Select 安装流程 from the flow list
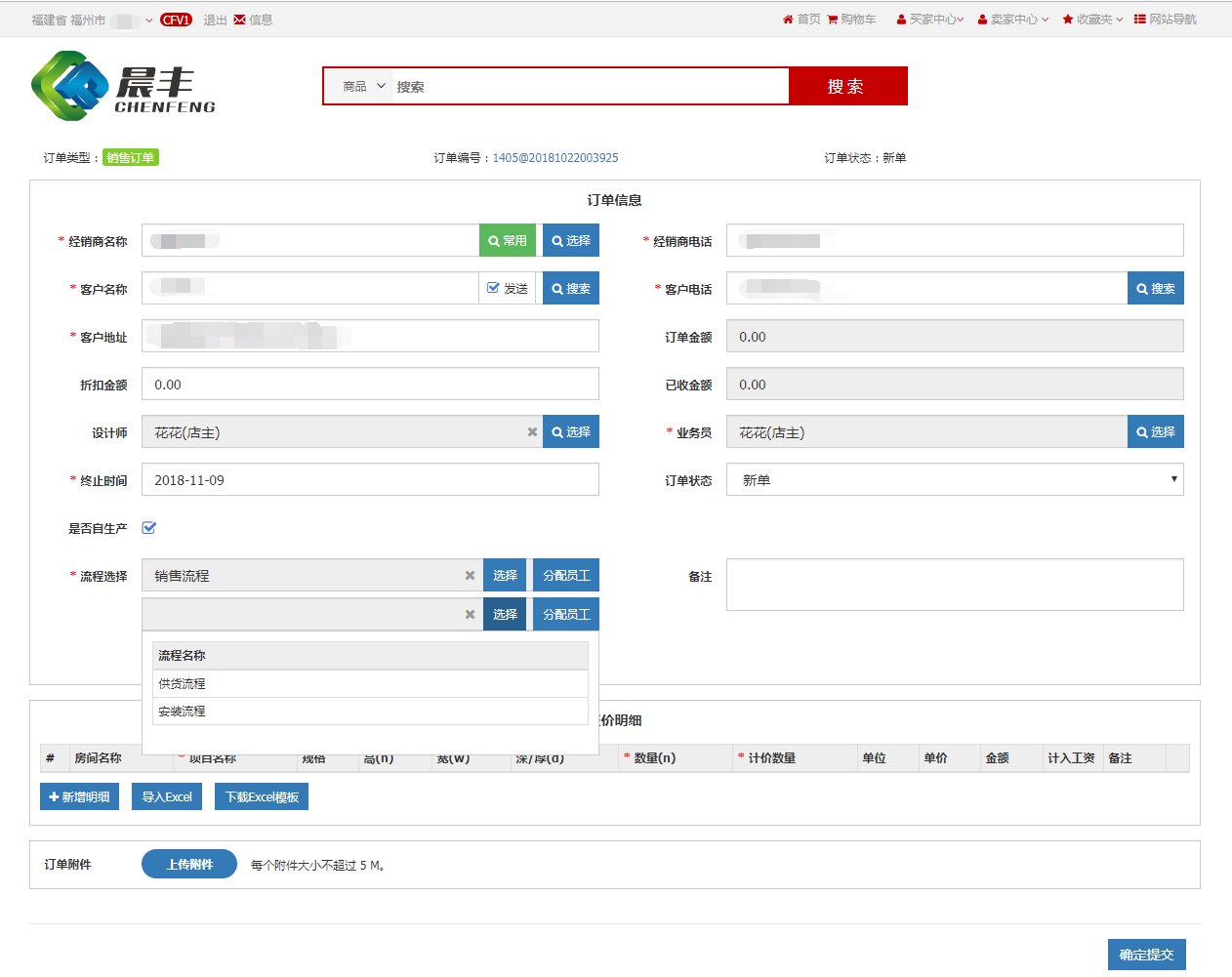Screen dimensions: 1232x977 (183, 712)
